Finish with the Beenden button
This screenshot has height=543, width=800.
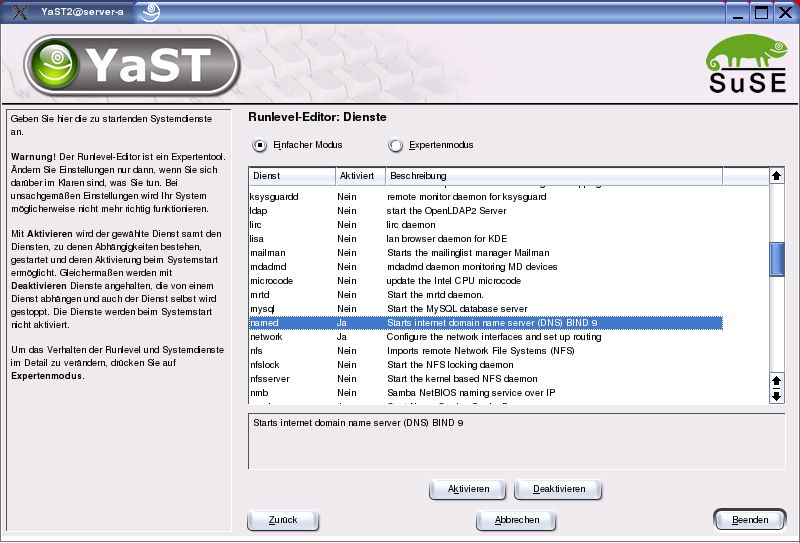coord(749,520)
